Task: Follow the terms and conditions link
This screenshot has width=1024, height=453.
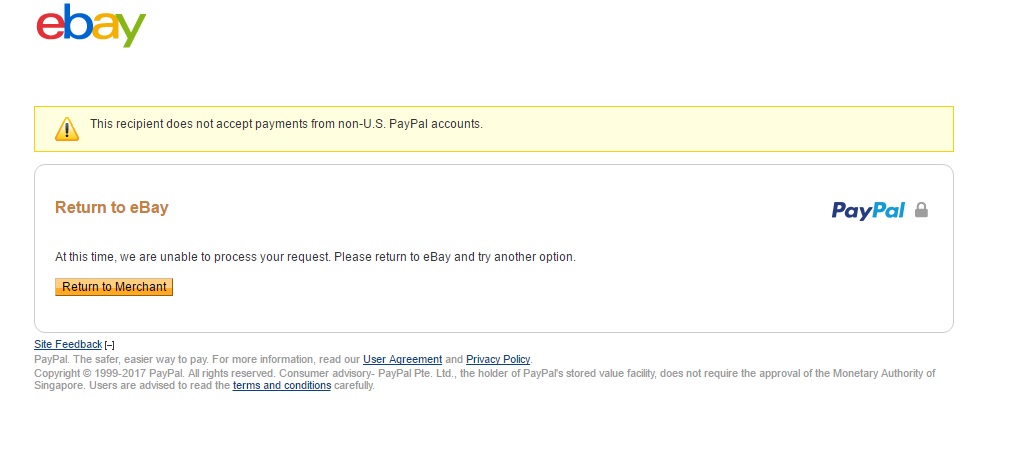Action: [x=281, y=386]
